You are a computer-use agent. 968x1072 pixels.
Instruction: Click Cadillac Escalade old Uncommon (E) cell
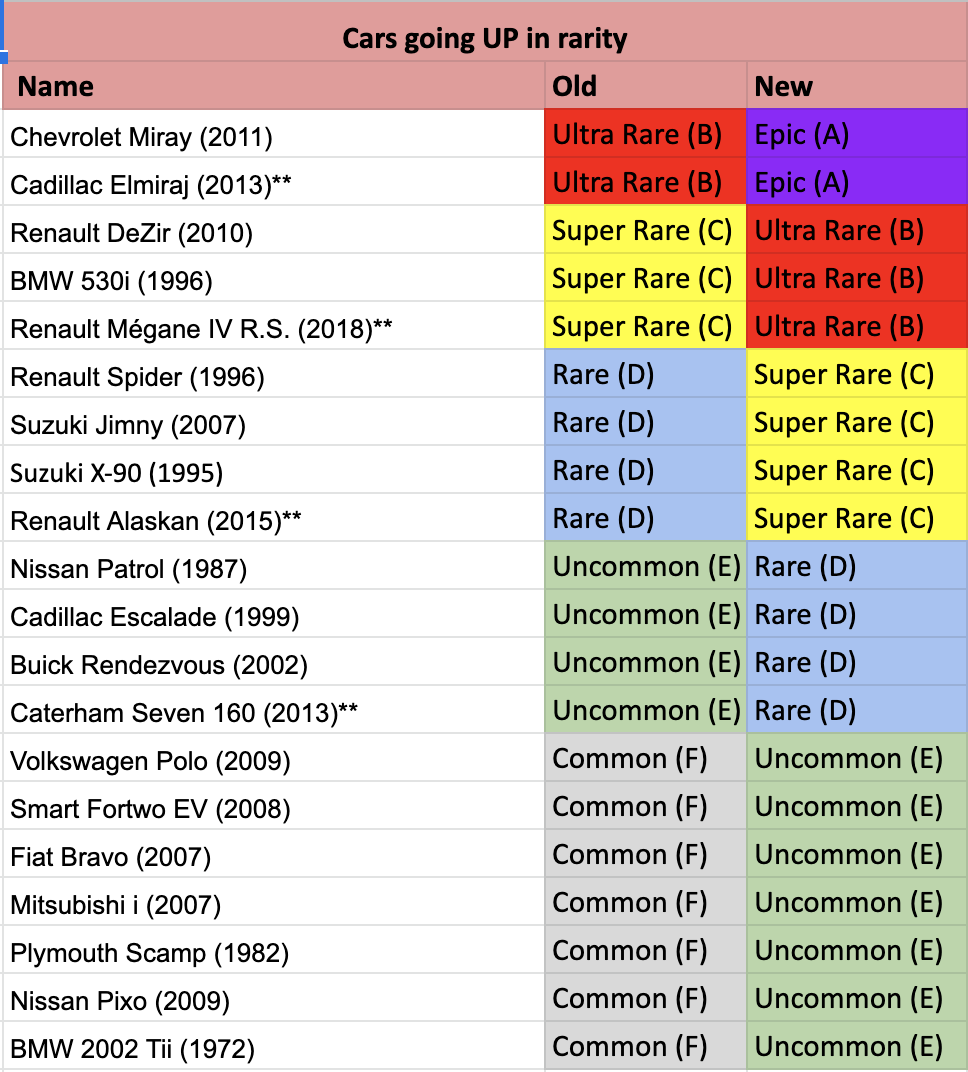pyautogui.click(x=645, y=613)
